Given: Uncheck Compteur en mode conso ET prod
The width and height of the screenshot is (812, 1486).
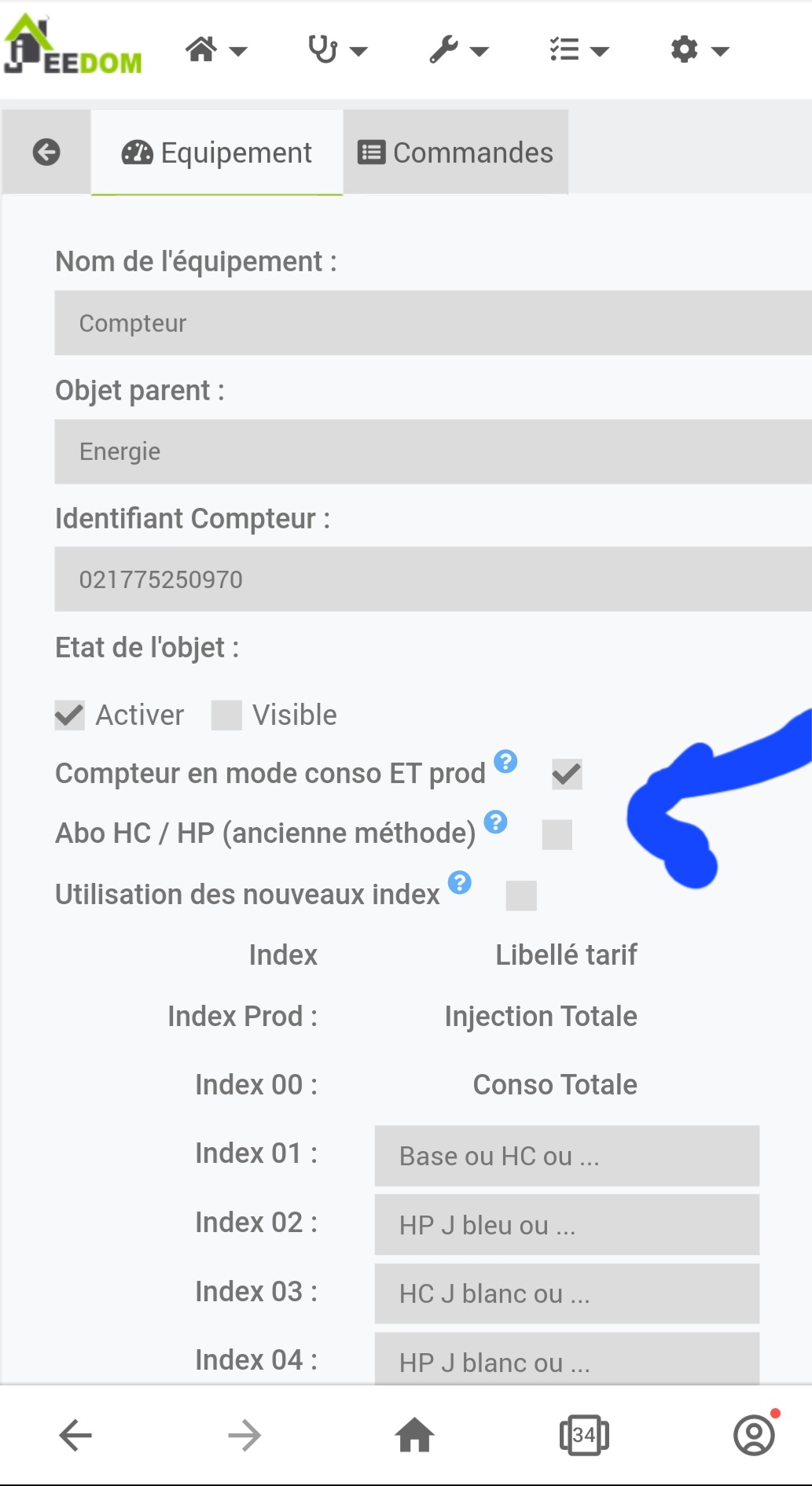Looking at the screenshot, I should coord(567,774).
